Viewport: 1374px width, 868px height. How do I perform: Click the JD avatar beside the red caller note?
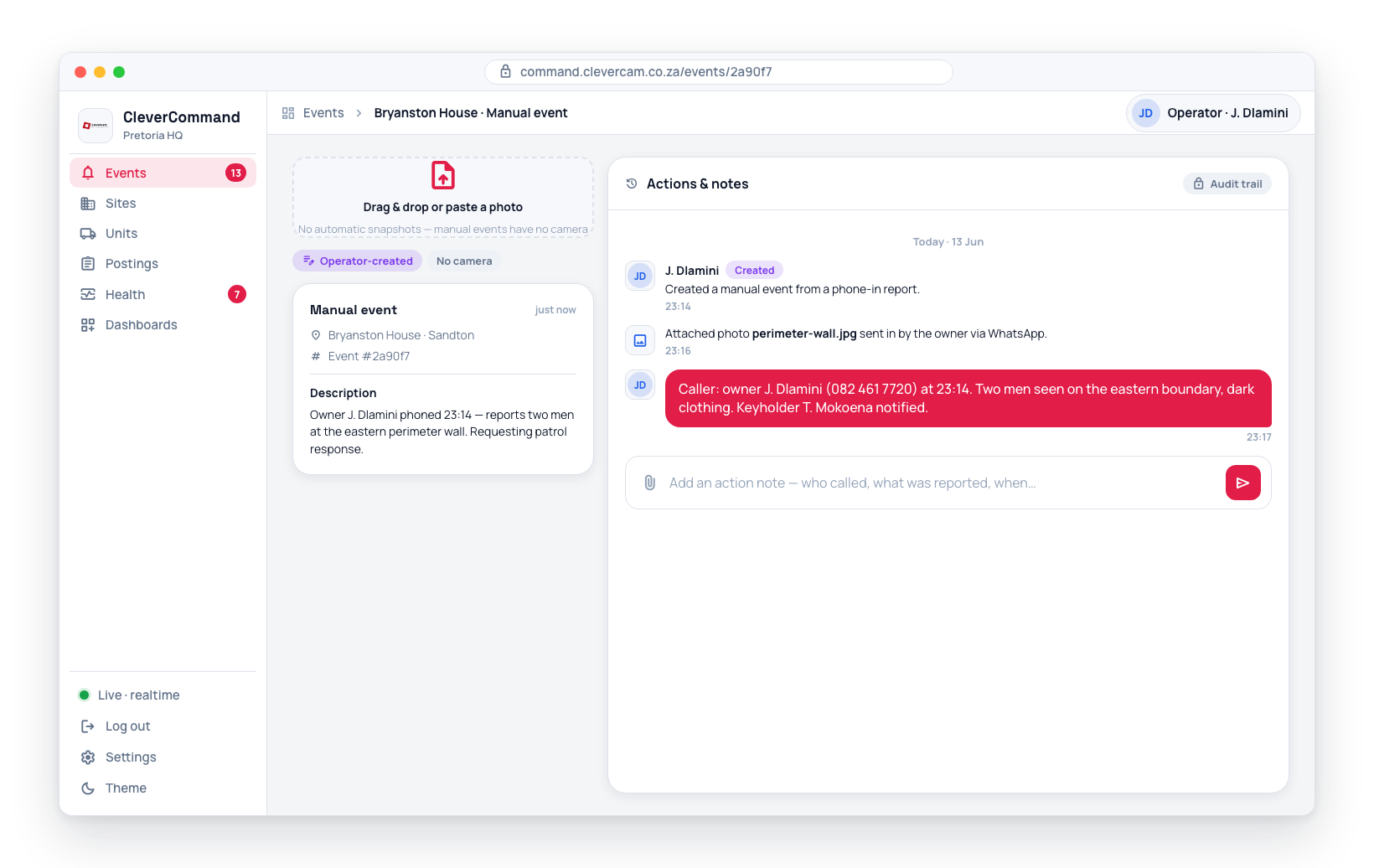point(640,385)
